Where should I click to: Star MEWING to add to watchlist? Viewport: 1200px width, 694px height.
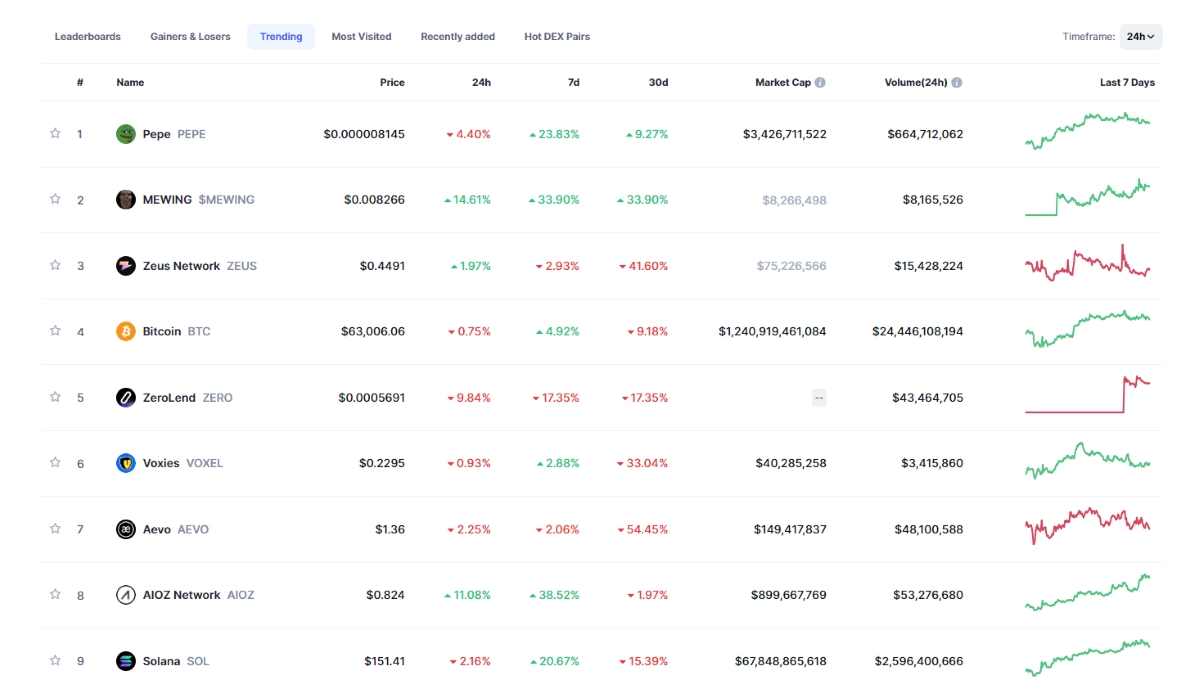55,199
